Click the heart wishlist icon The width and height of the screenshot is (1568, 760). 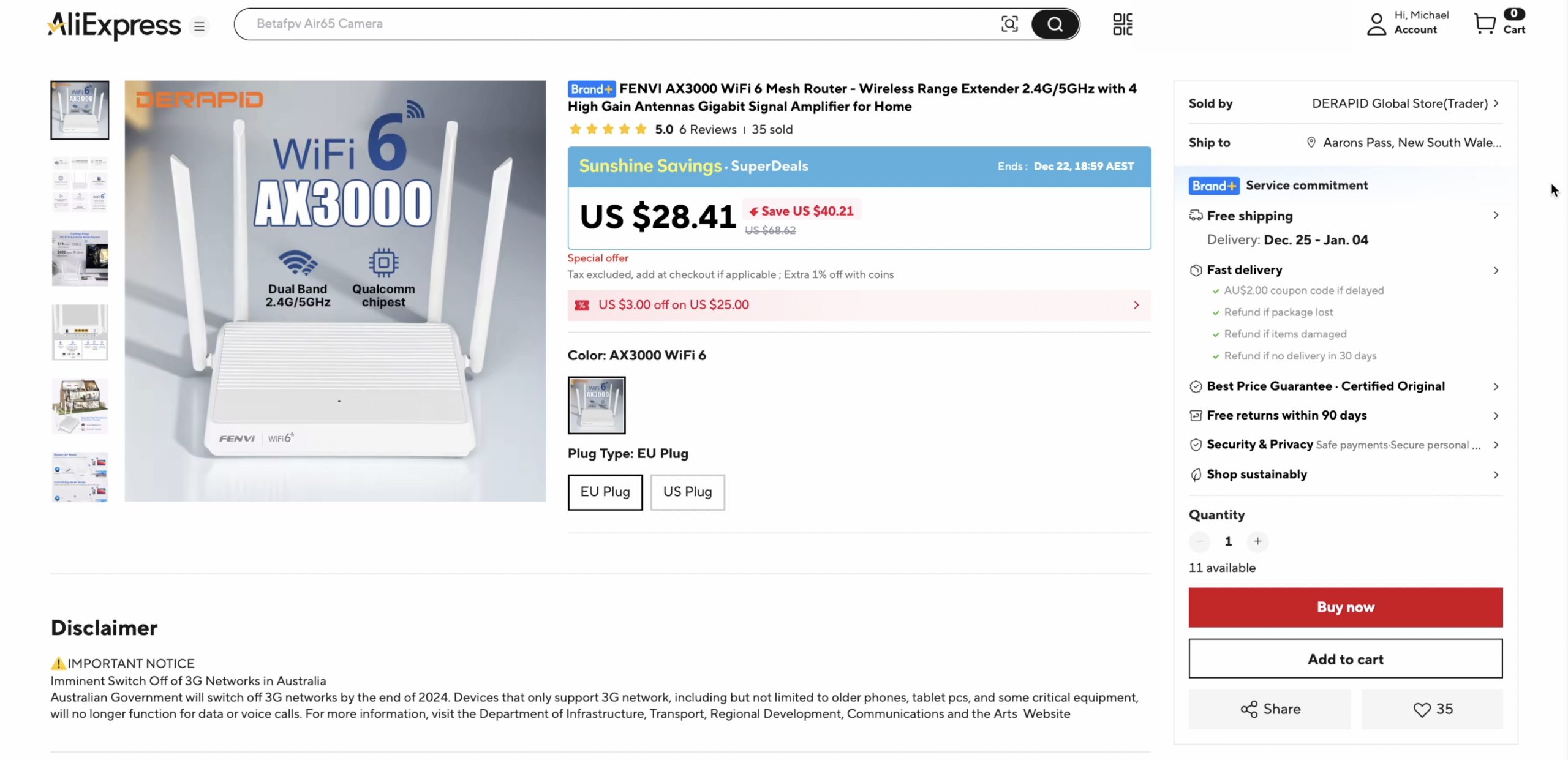coord(1421,709)
